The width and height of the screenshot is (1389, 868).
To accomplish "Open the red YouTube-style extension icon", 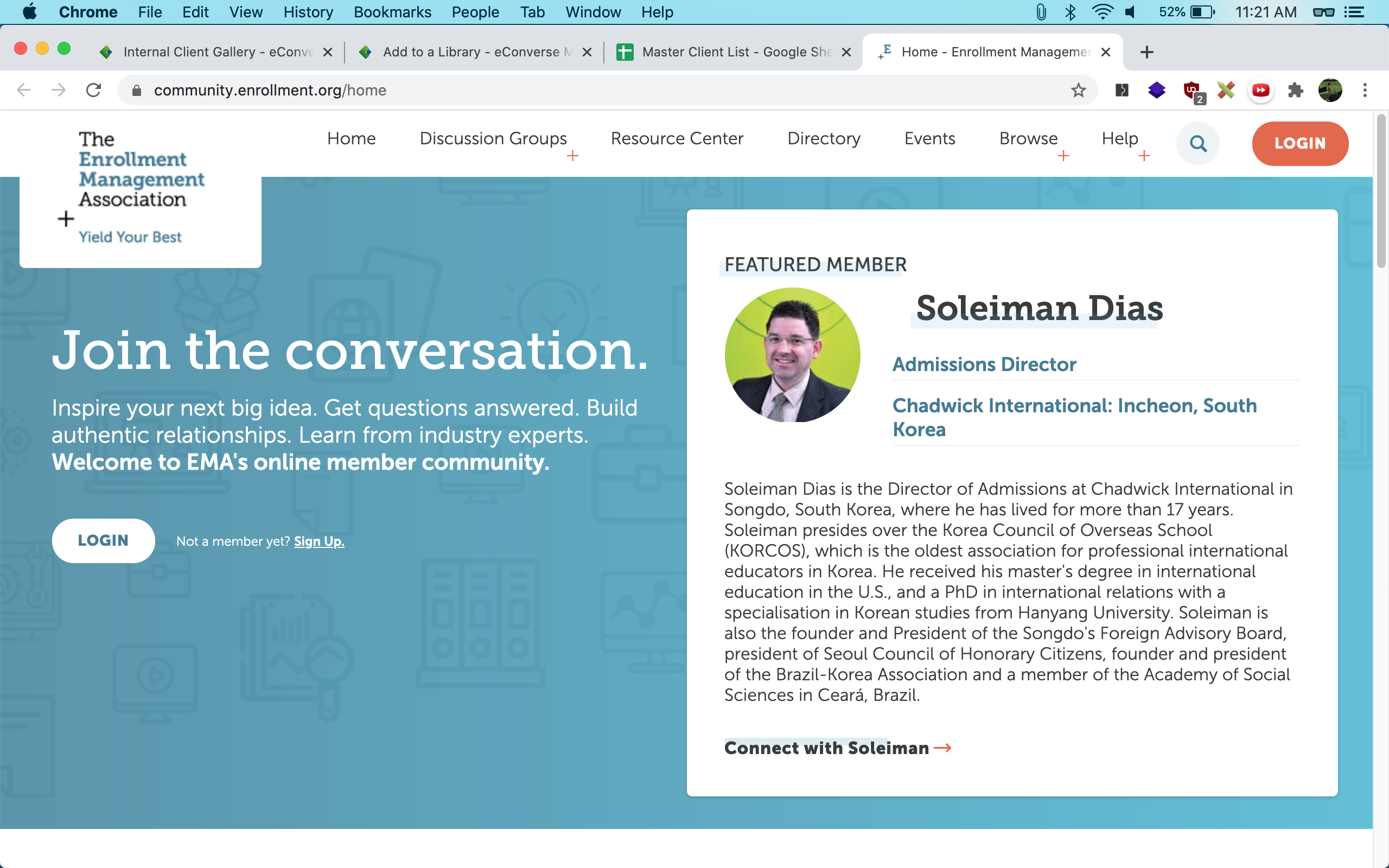I will pos(1260,90).
